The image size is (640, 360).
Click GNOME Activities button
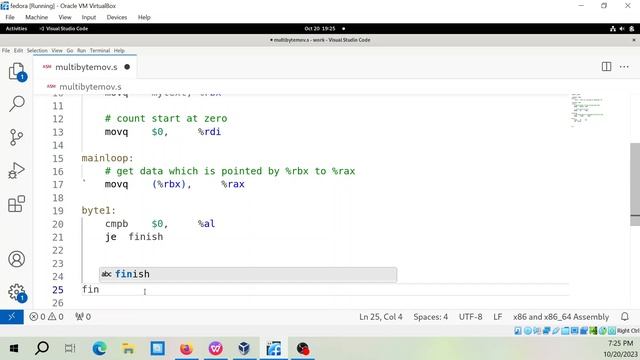coord(16,29)
